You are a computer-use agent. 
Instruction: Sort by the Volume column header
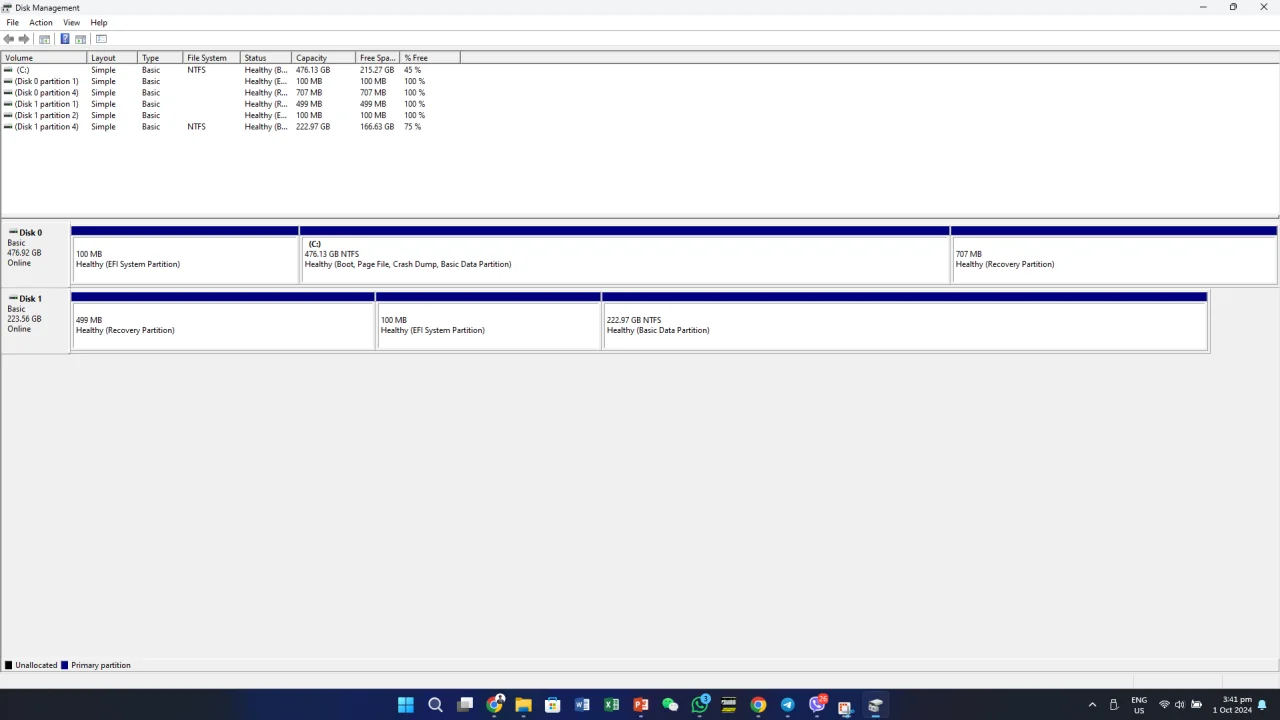[x=44, y=58]
